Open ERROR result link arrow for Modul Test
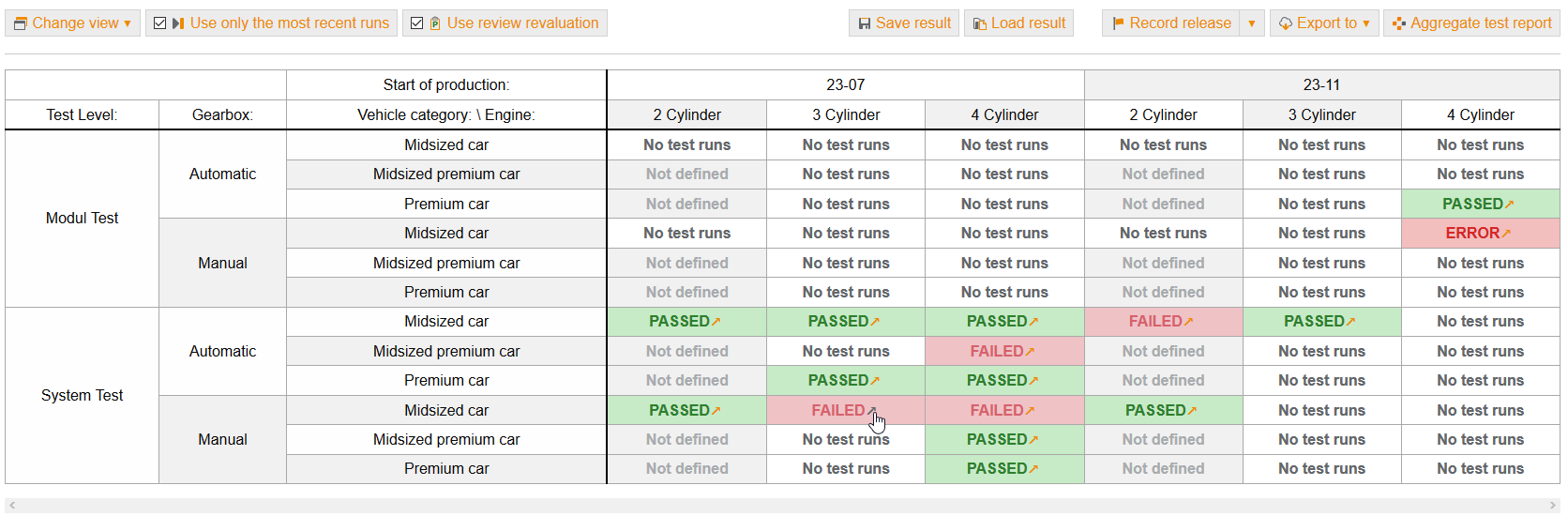 [x=1506, y=234]
